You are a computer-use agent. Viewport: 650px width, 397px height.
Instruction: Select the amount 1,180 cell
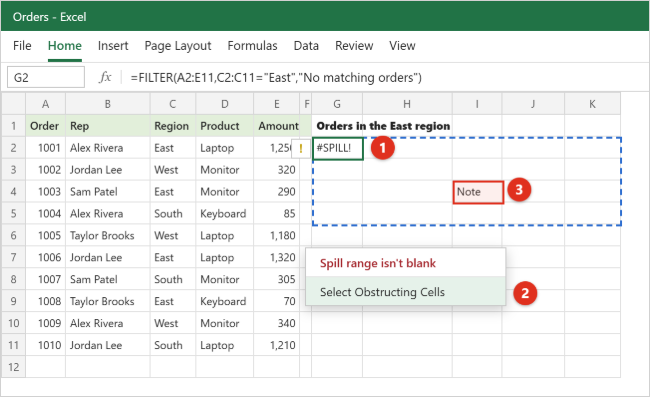276,236
